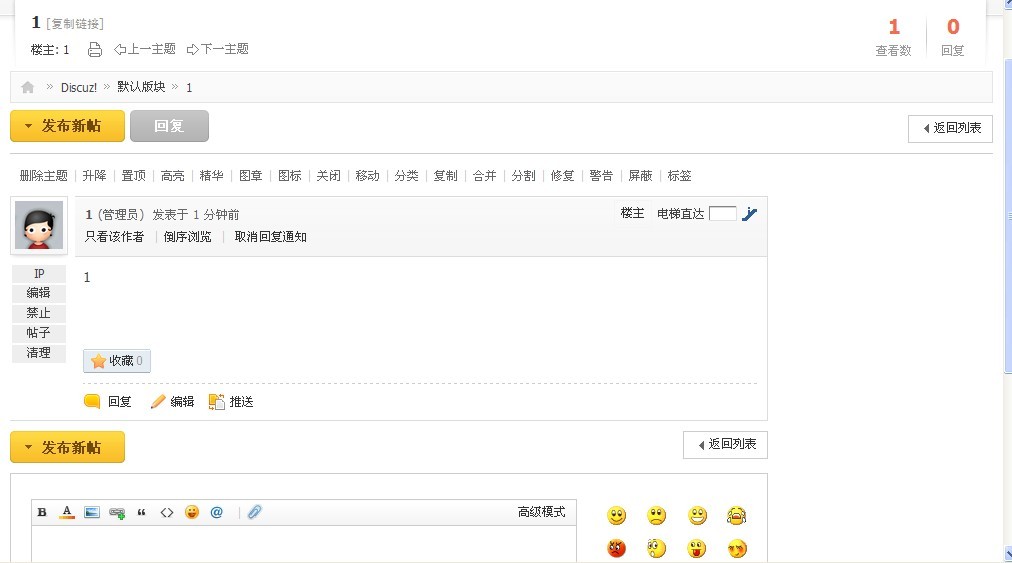Go to next topic 下一主题

click(218, 49)
